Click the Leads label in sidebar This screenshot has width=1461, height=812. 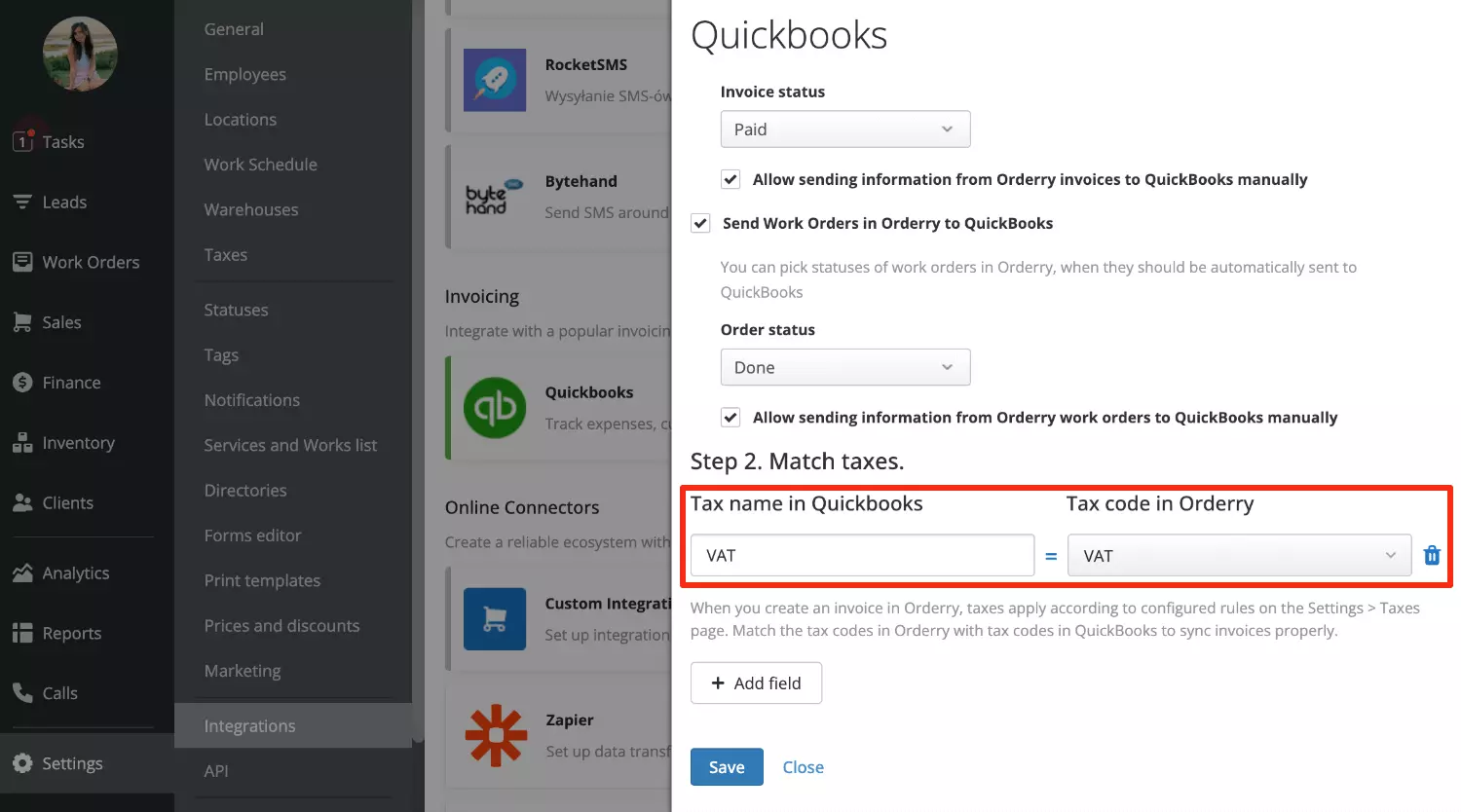click(x=64, y=203)
